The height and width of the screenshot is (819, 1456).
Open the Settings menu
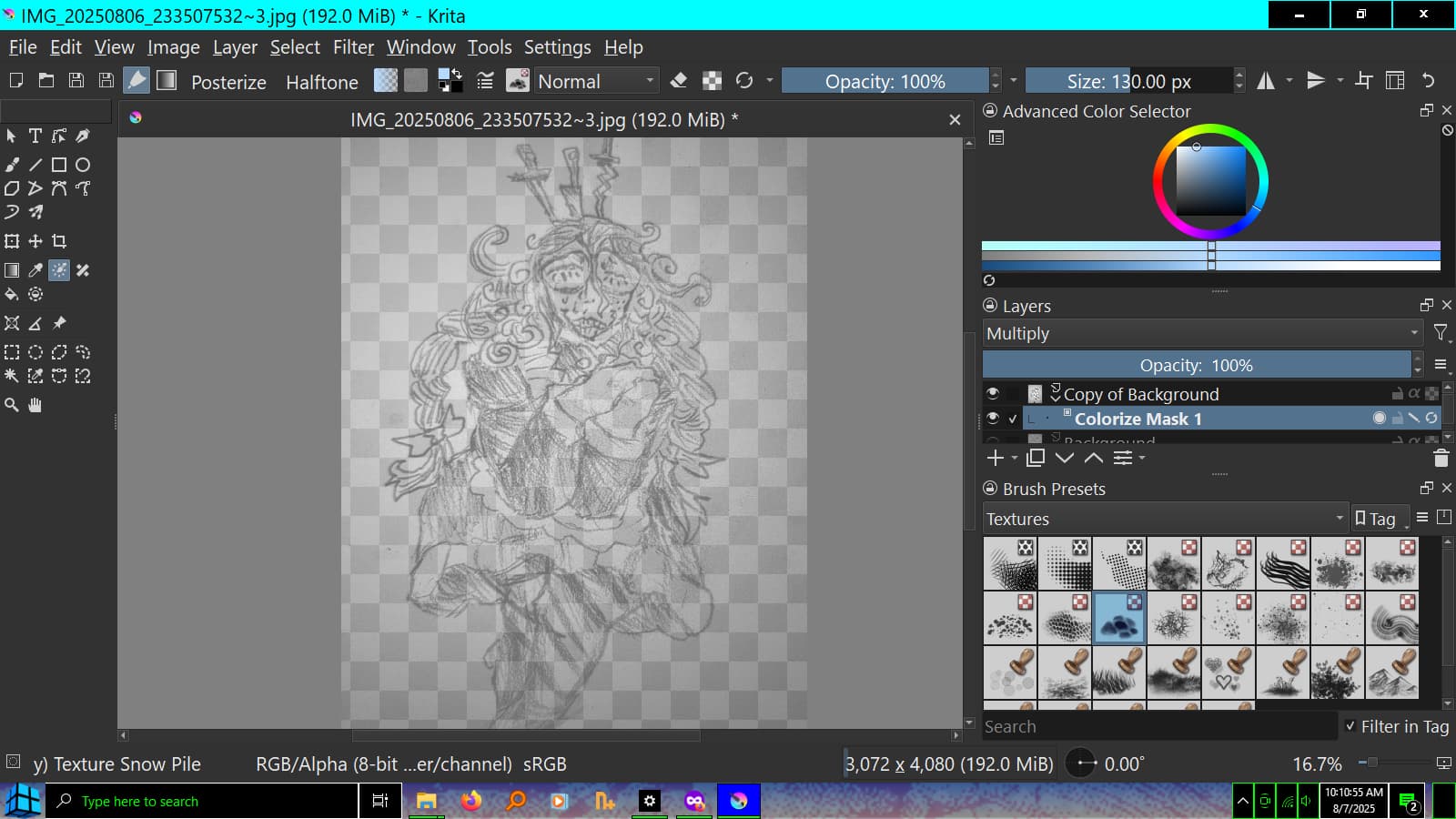[x=557, y=47]
